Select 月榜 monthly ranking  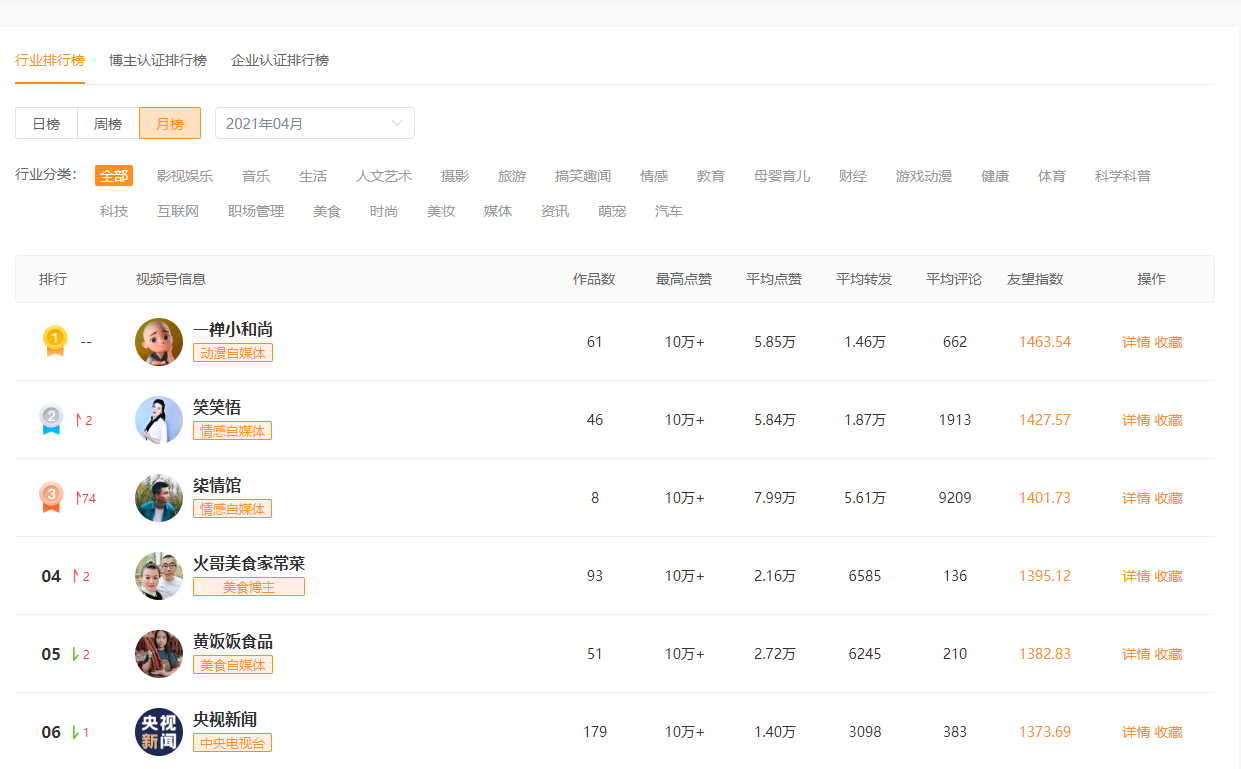tap(170, 123)
